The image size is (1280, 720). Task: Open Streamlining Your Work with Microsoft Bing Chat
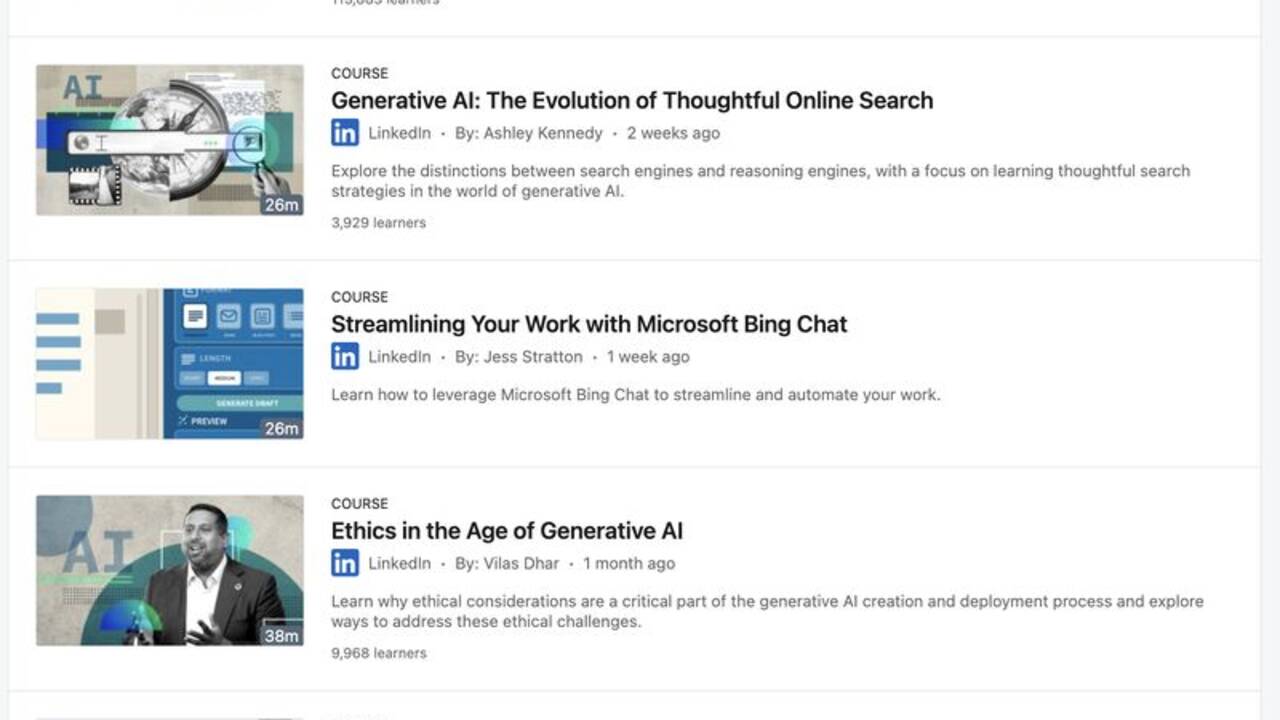(x=589, y=324)
